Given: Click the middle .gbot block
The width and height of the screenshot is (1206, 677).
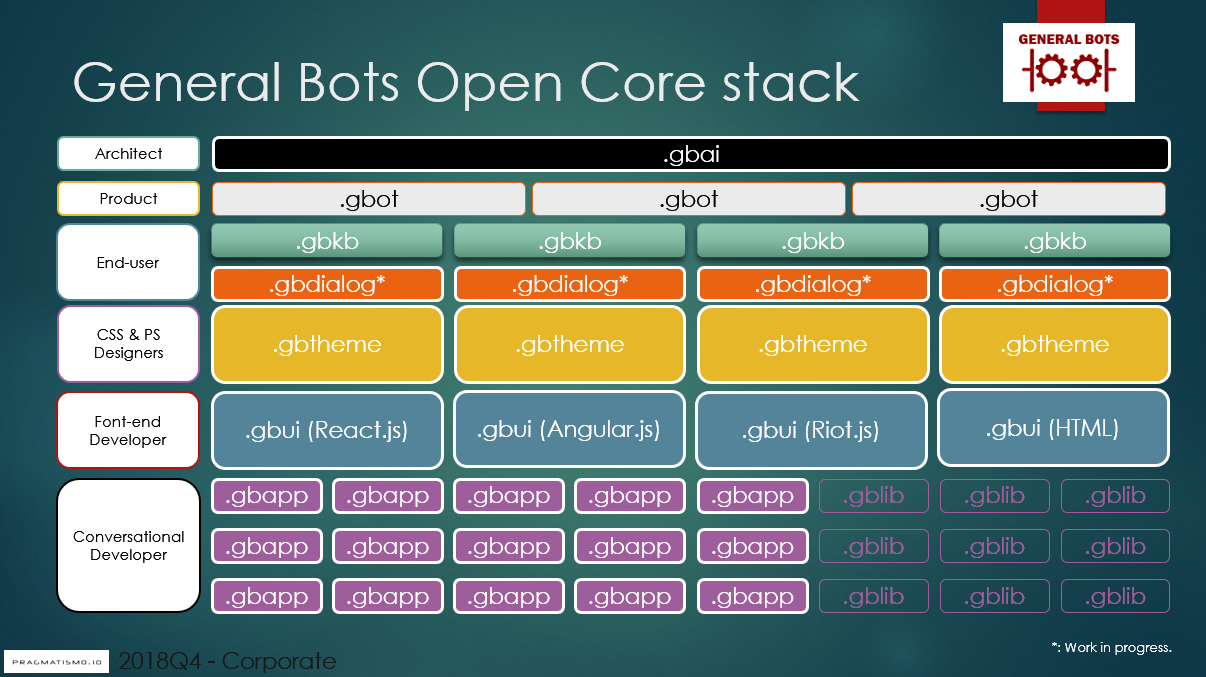Looking at the screenshot, I should 689,199.
